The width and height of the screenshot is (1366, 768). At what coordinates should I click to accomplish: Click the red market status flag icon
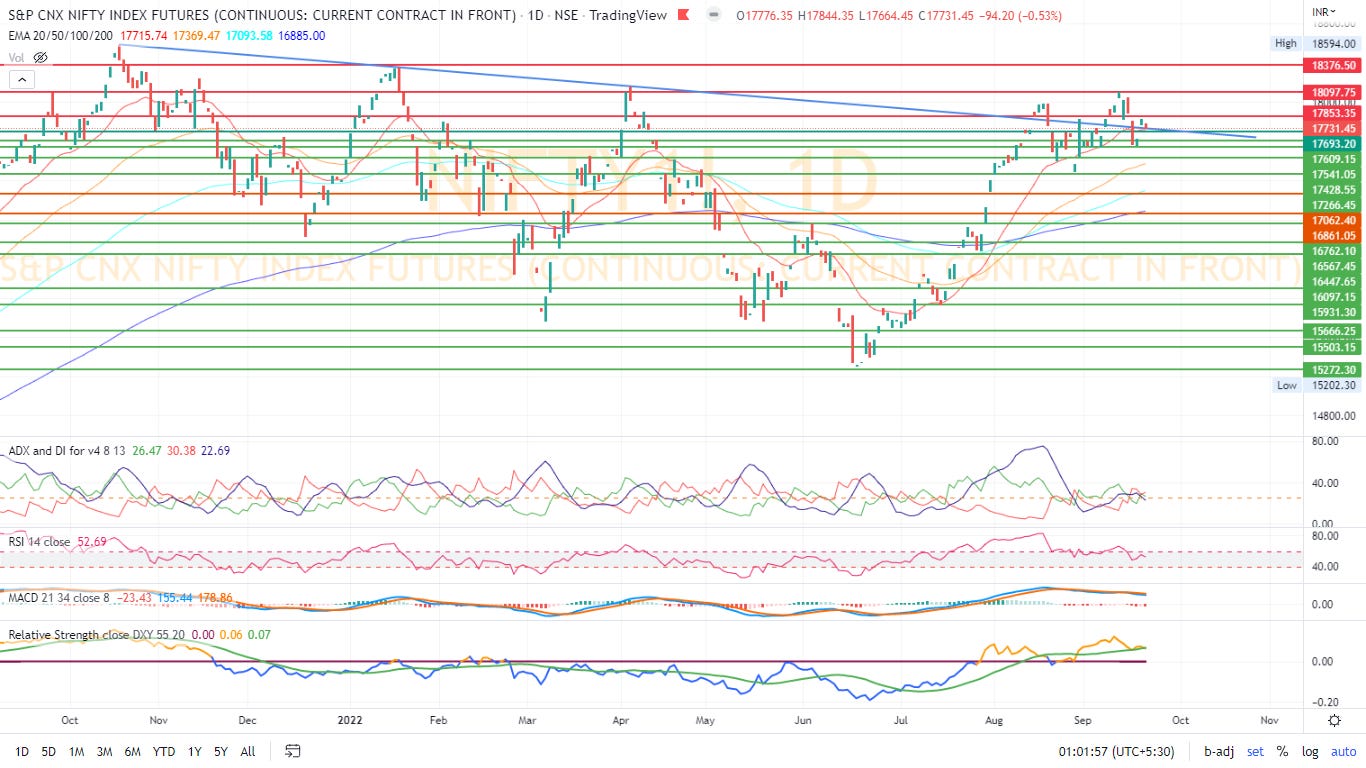tap(683, 15)
